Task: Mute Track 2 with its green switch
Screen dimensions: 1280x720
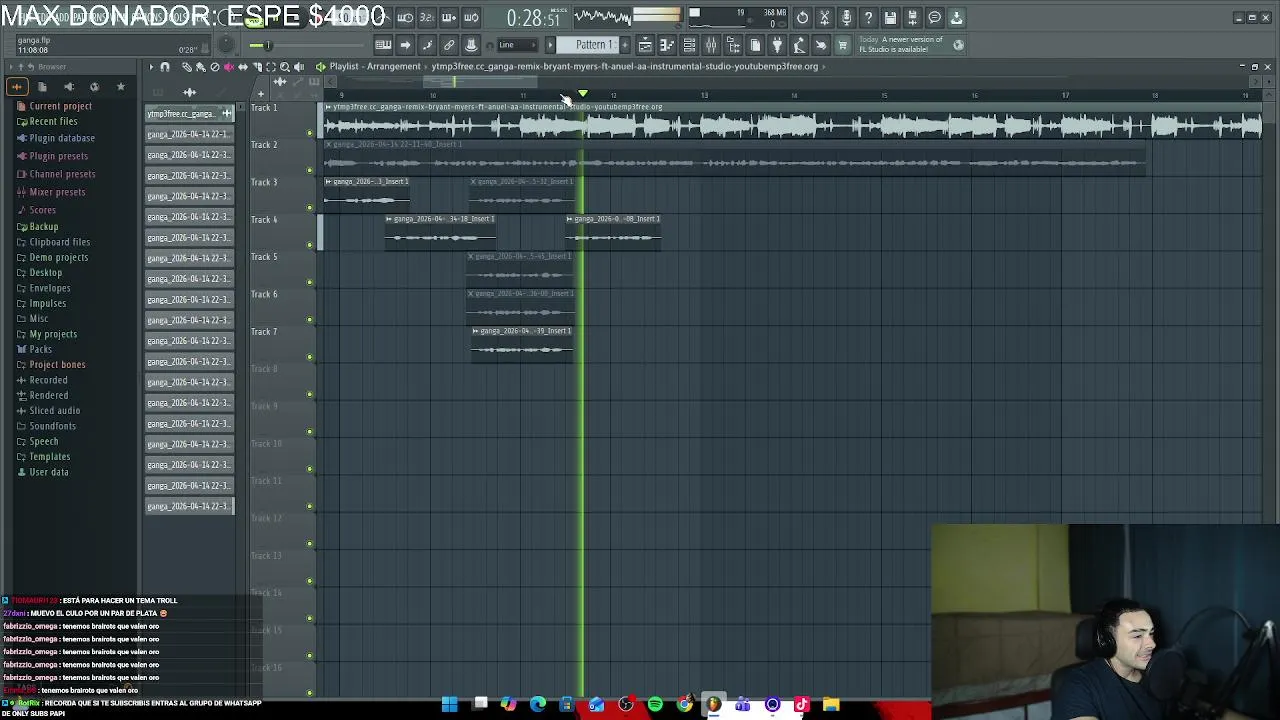Action: point(310,170)
